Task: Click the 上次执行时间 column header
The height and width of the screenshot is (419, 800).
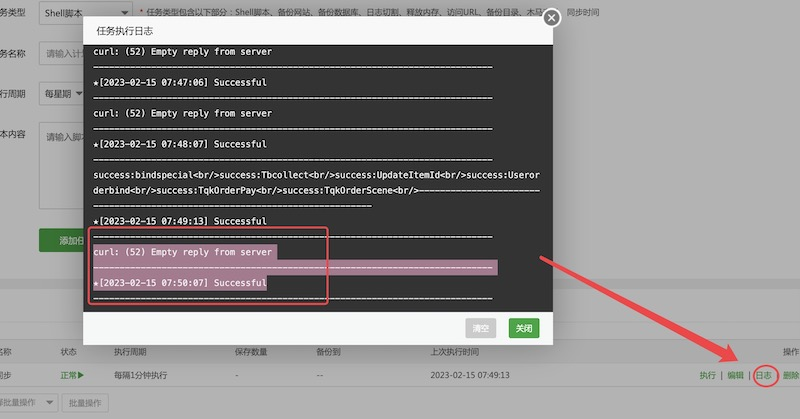Action: point(455,352)
